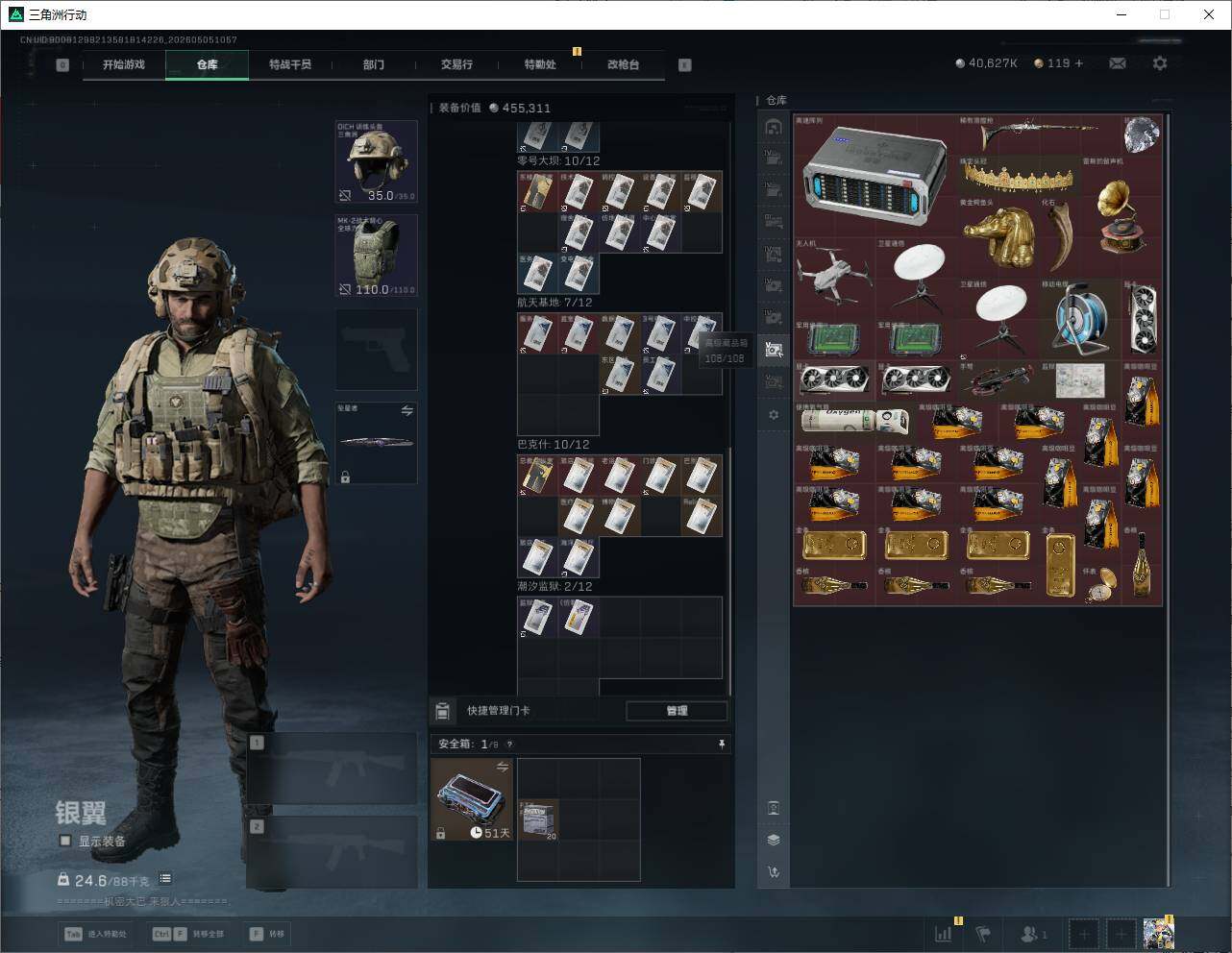This screenshot has width=1232, height=953.
Task: Select the safe box with 51天 remaining
Action: point(472,799)
